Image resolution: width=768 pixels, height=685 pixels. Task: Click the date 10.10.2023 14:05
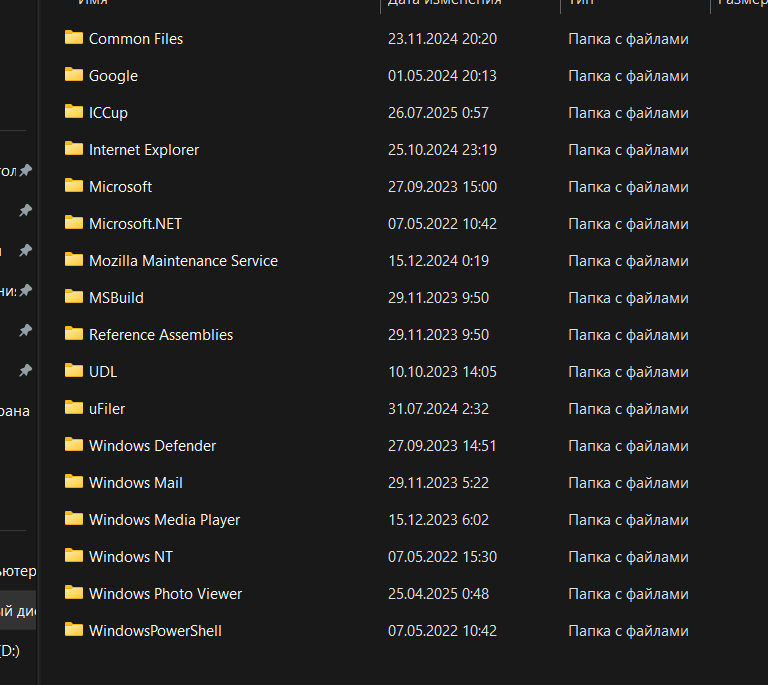pyautogui.click(x=442, y=372)
